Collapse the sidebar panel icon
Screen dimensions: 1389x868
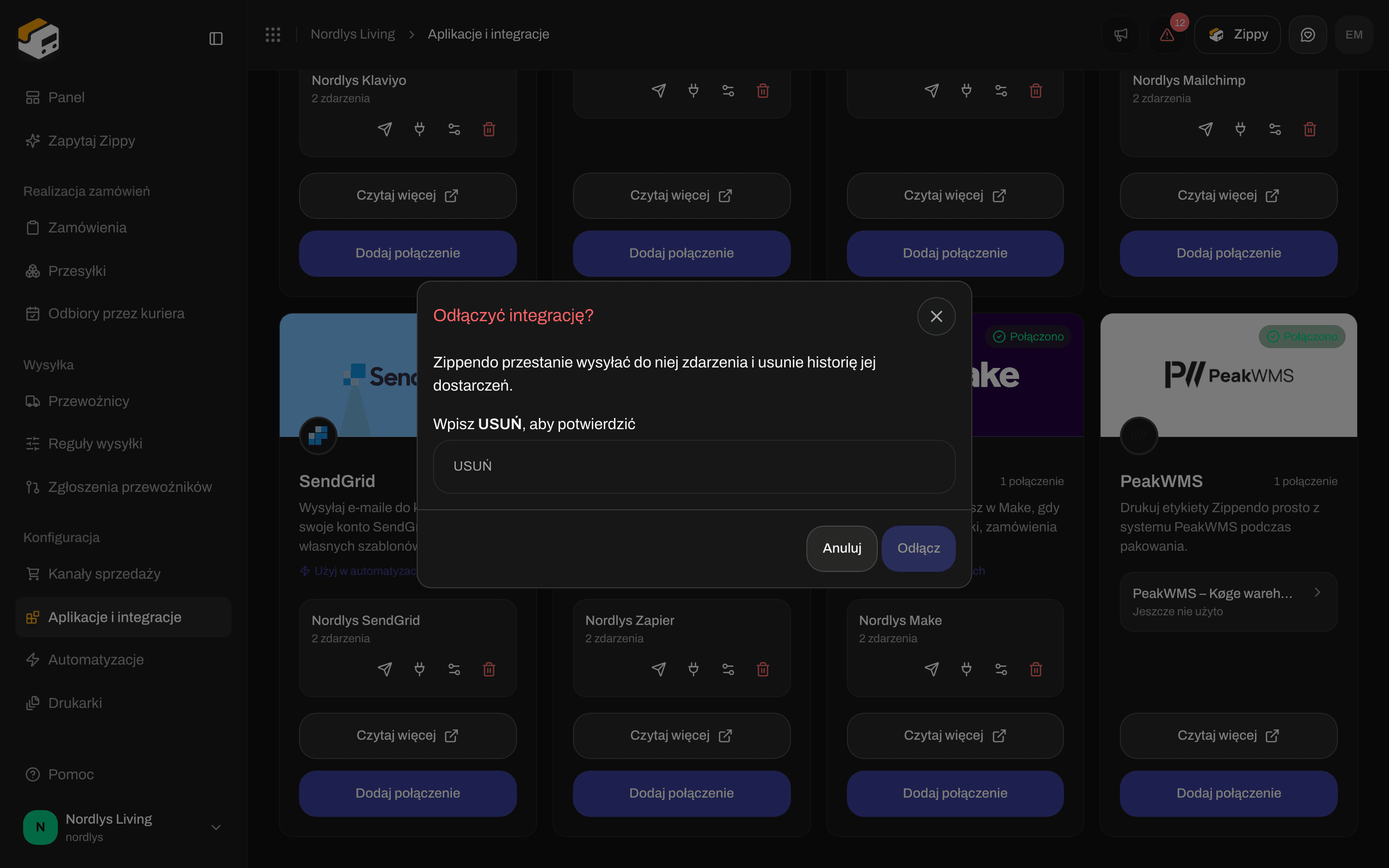point(216,39)
